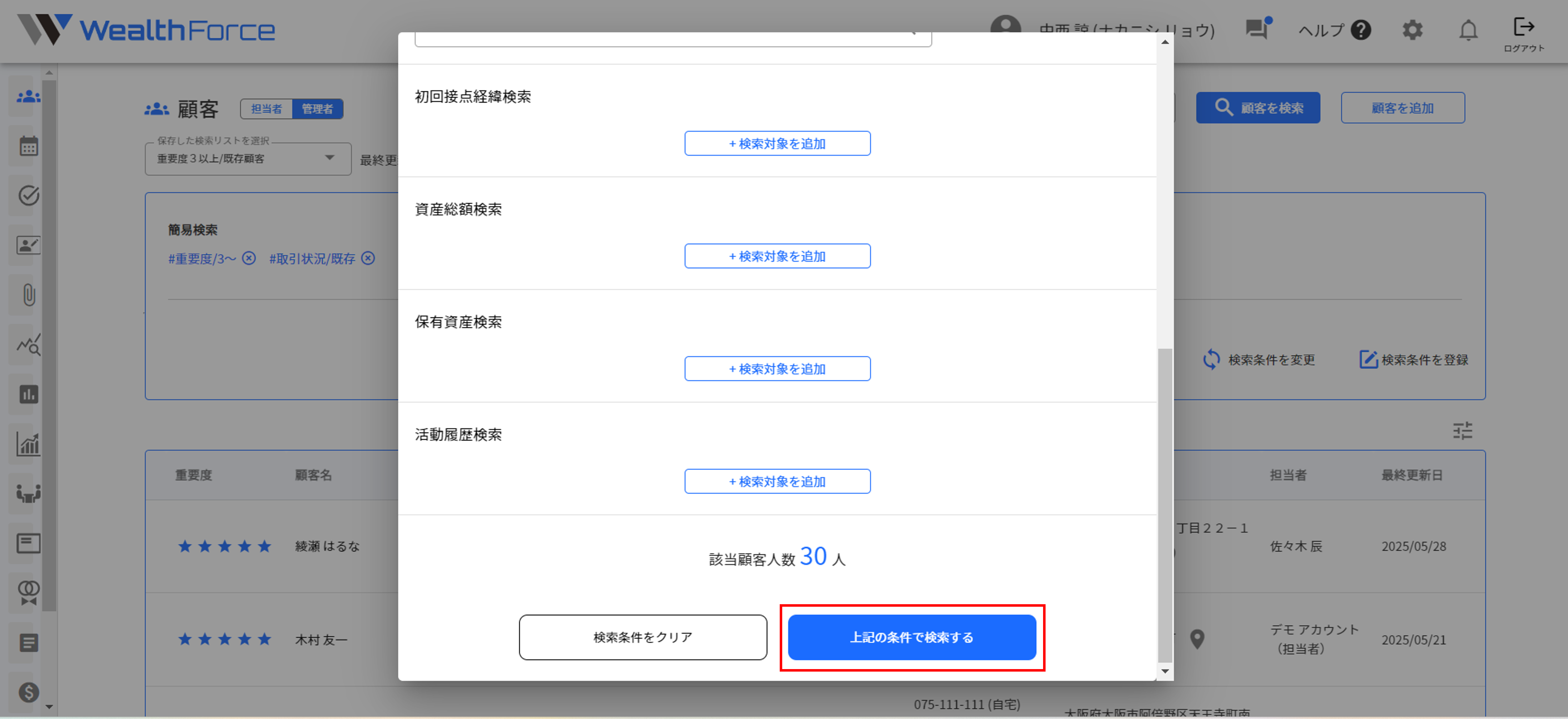Click the 顧客を検索 button
This screenshot has width=1568, height=719.
[x=1258, y=108]
